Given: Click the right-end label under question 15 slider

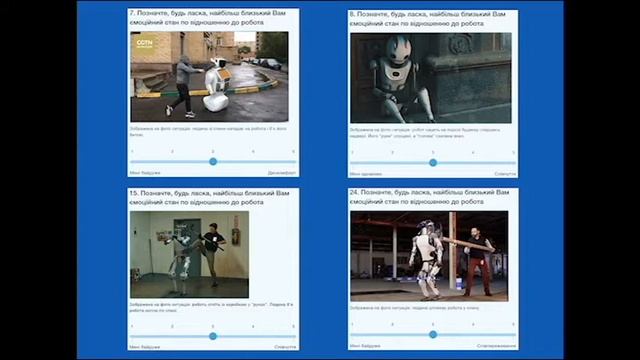Looking at the screenshot, I should click(285, 347).
